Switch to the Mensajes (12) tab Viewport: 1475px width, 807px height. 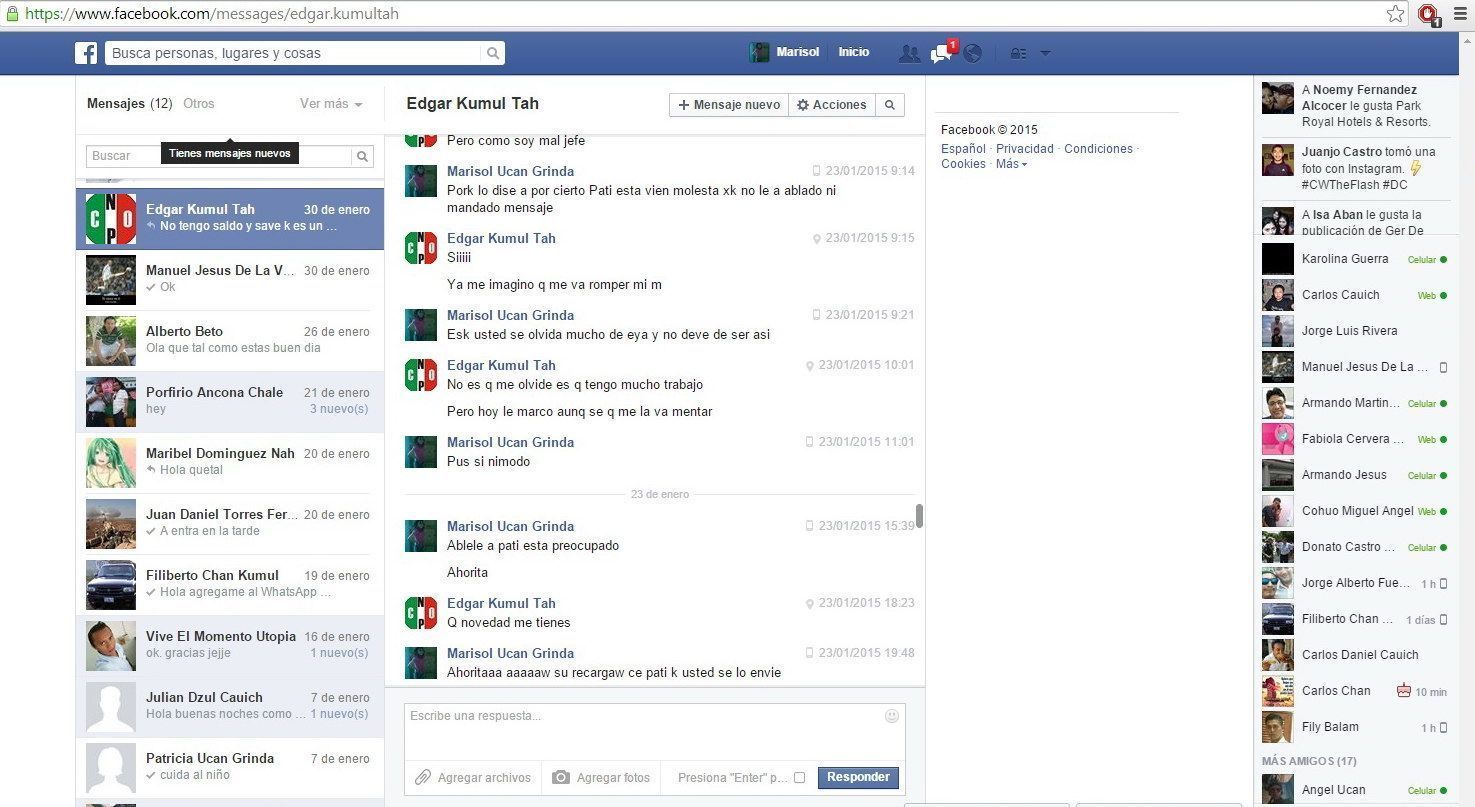(130, 104)
